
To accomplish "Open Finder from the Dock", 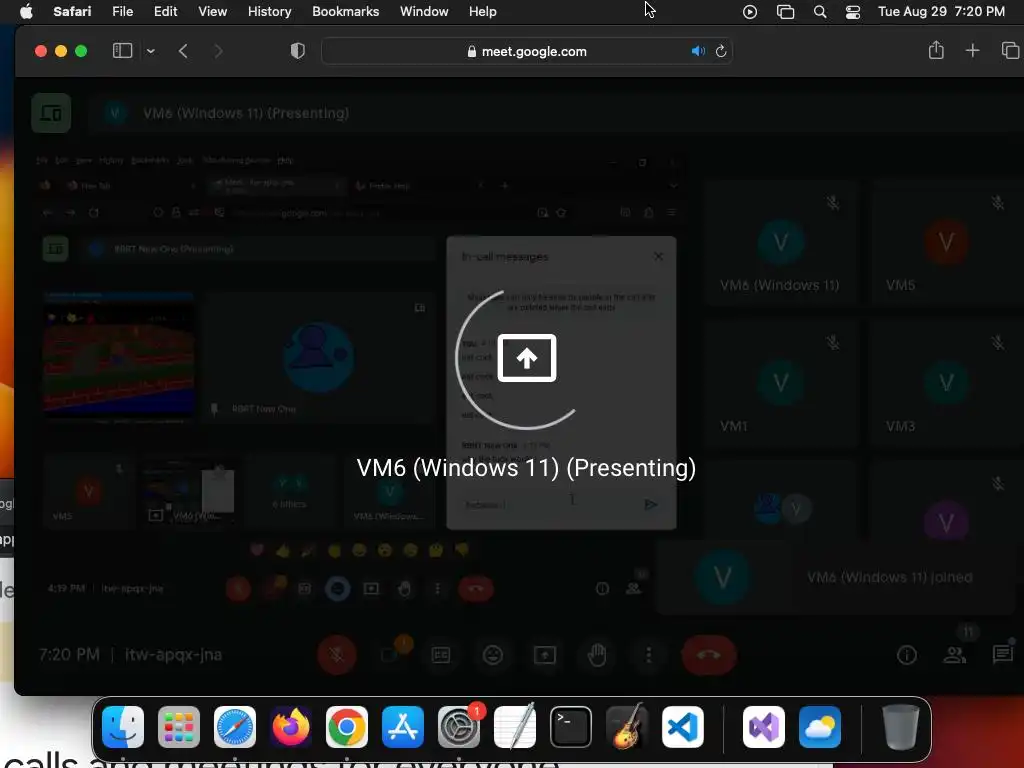I will tap(123, 727).
